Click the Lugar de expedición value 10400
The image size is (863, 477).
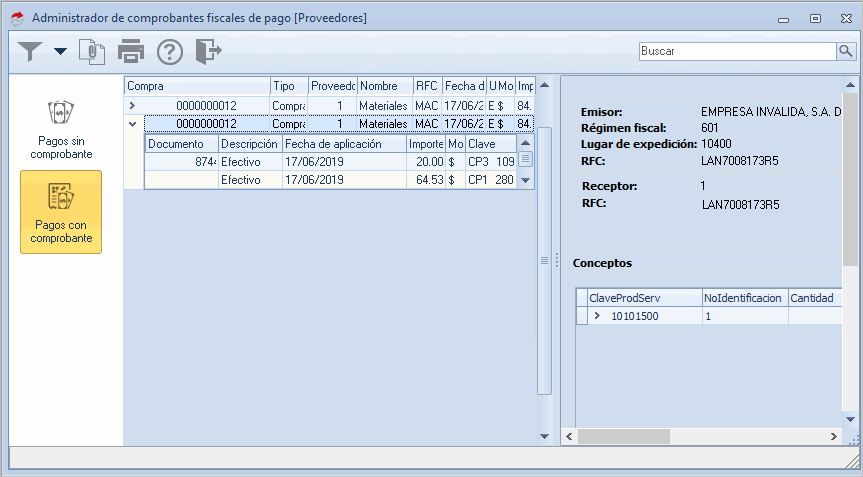pyautogui.click(x=716, y=144)
